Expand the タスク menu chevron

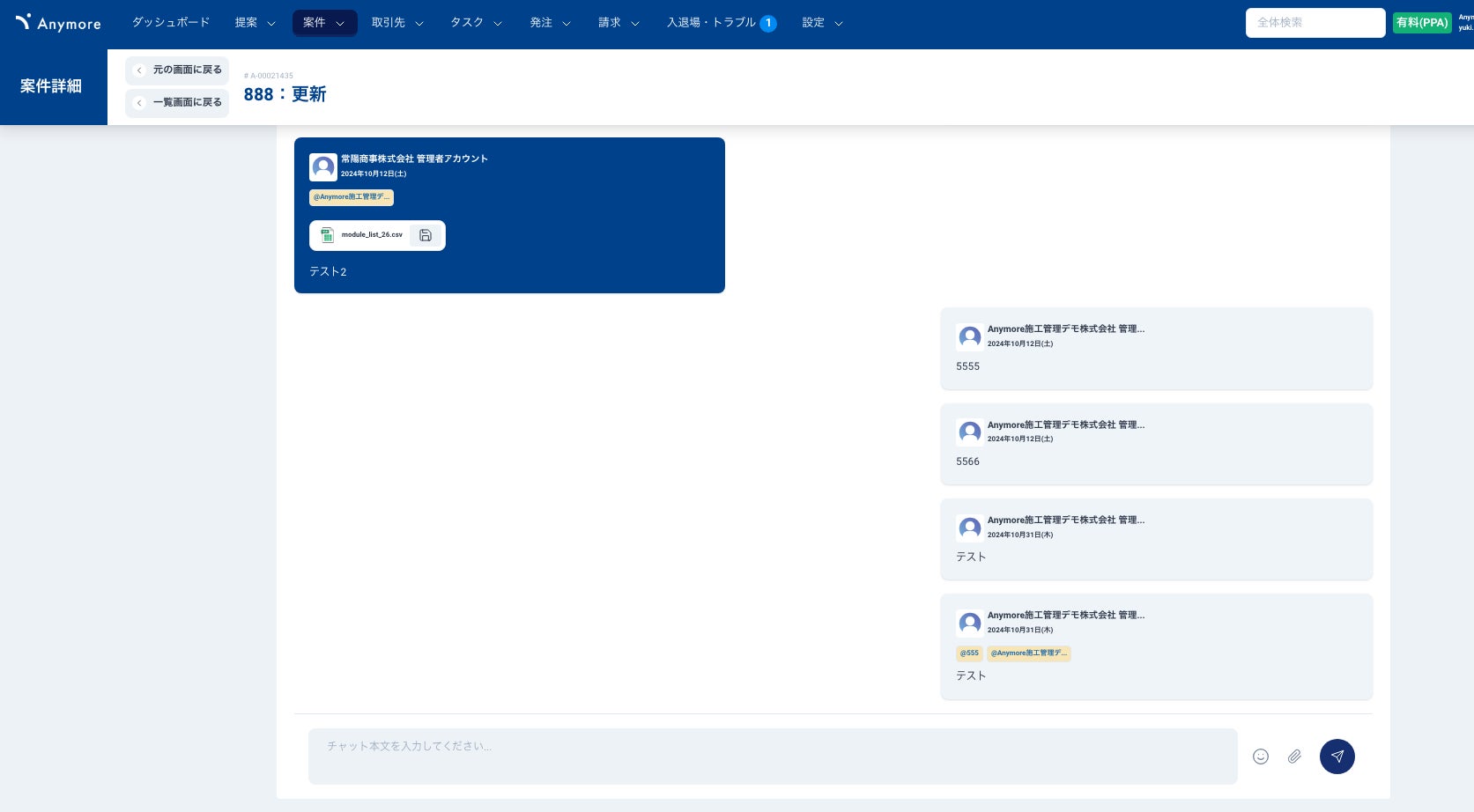[498, 24]
